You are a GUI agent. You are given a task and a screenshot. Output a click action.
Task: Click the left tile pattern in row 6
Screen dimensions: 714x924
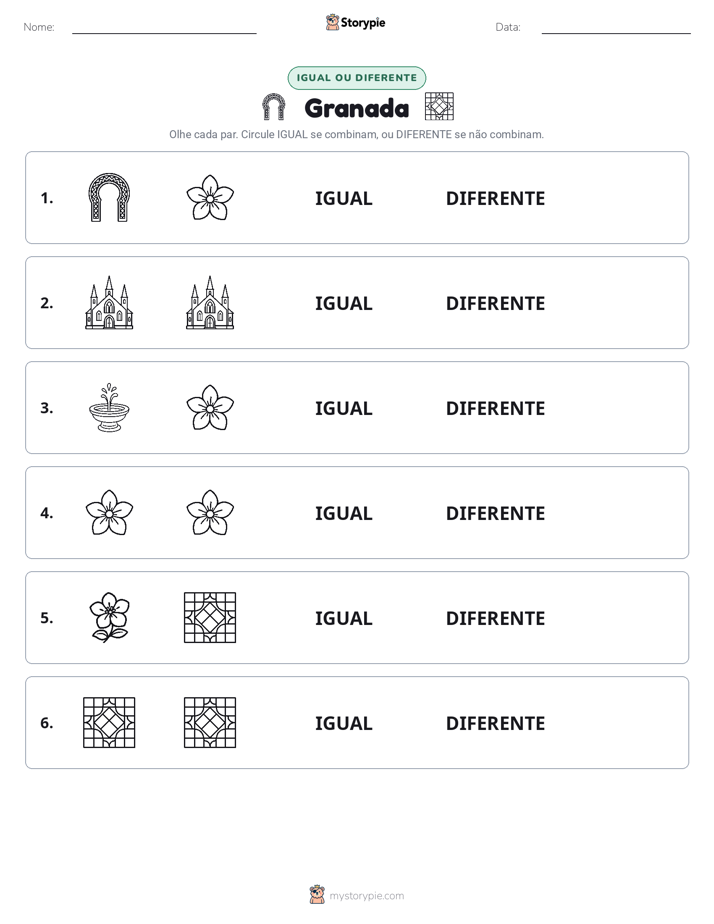[109, 722]
